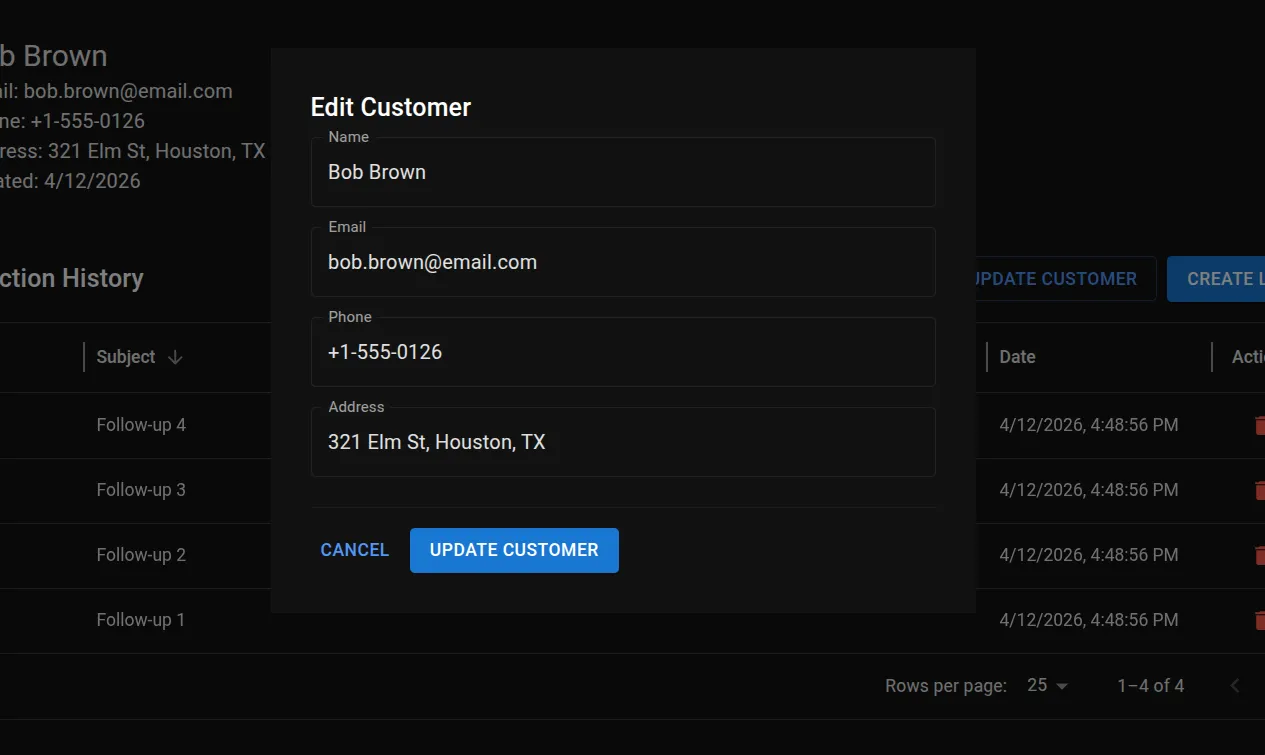Viewport: 1265px width, 755px height.
Task: Select the Follow-up 1 table row
Action: coord(141,620)
